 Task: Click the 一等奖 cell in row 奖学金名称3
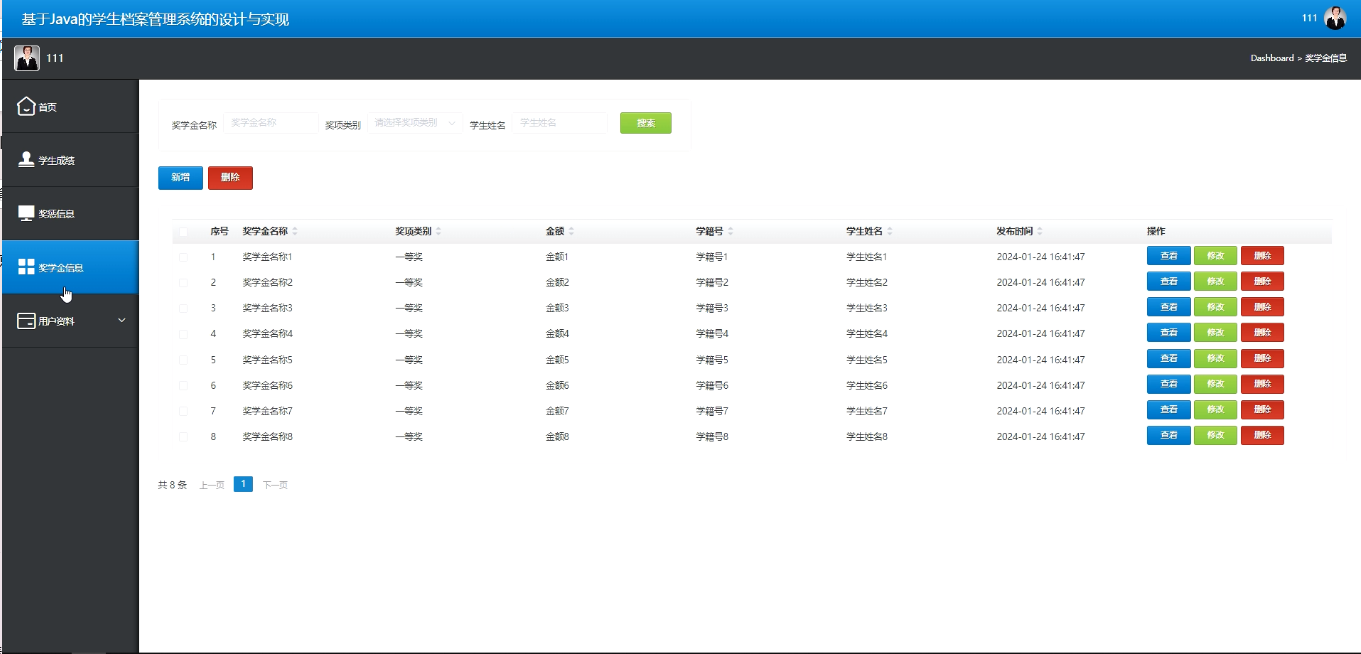coord(409,308)
